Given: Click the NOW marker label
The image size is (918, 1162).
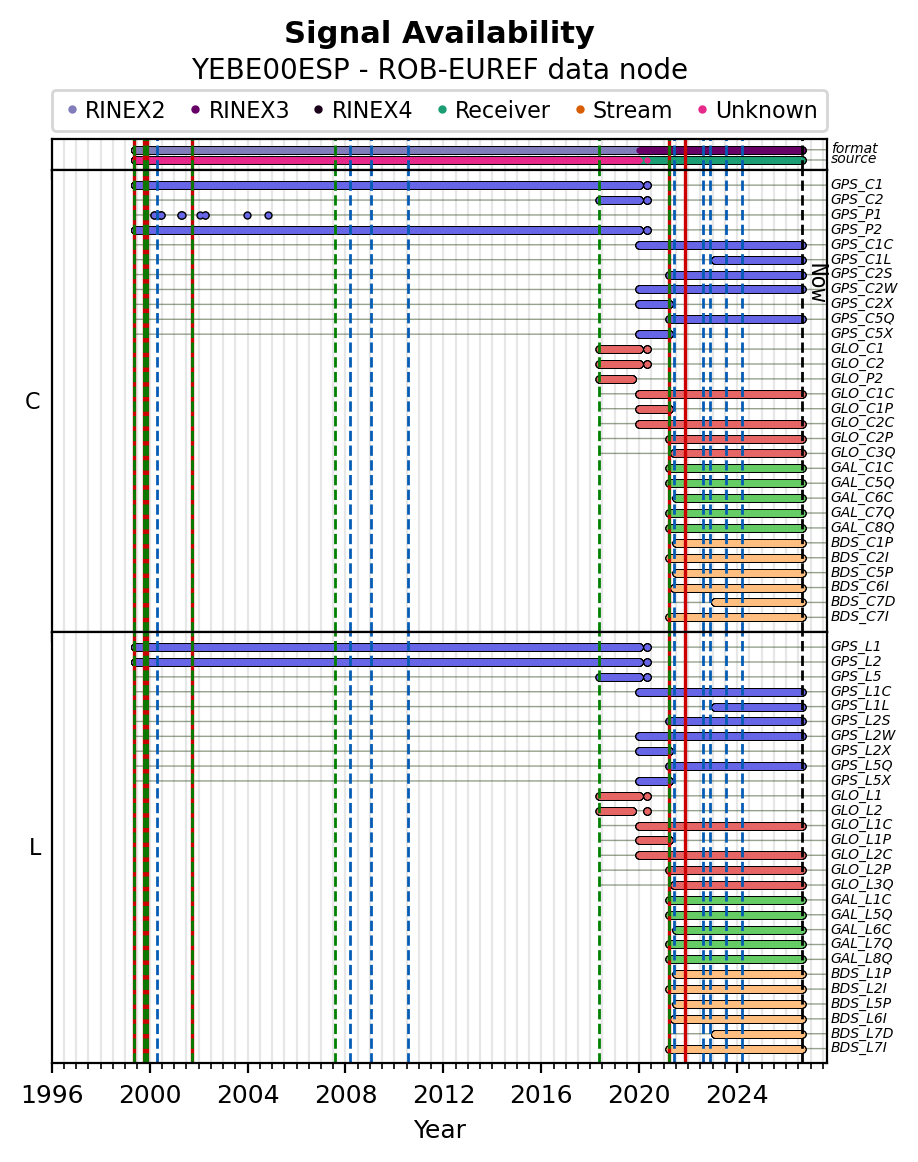Looking at the screenshot, I should click(819, 282).
